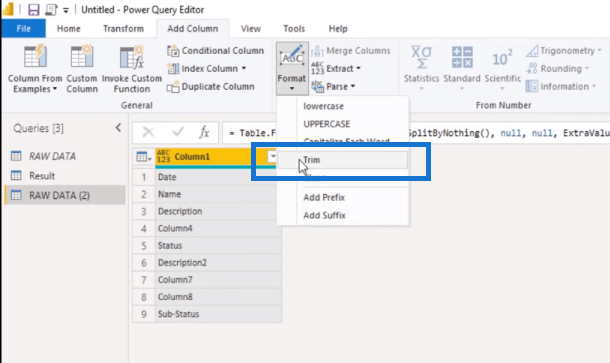Click the Column1 data type icon

(x=163, y=156)
